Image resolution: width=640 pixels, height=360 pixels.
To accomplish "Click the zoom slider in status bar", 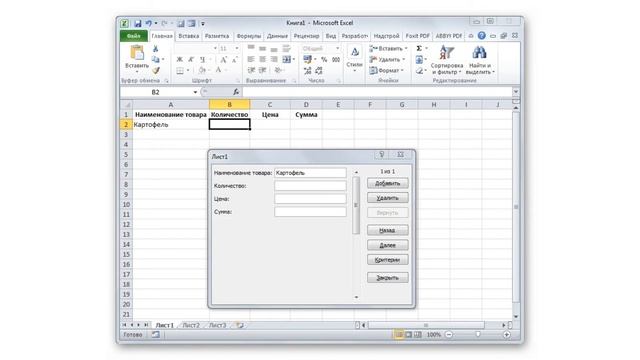I will (478, 335).
